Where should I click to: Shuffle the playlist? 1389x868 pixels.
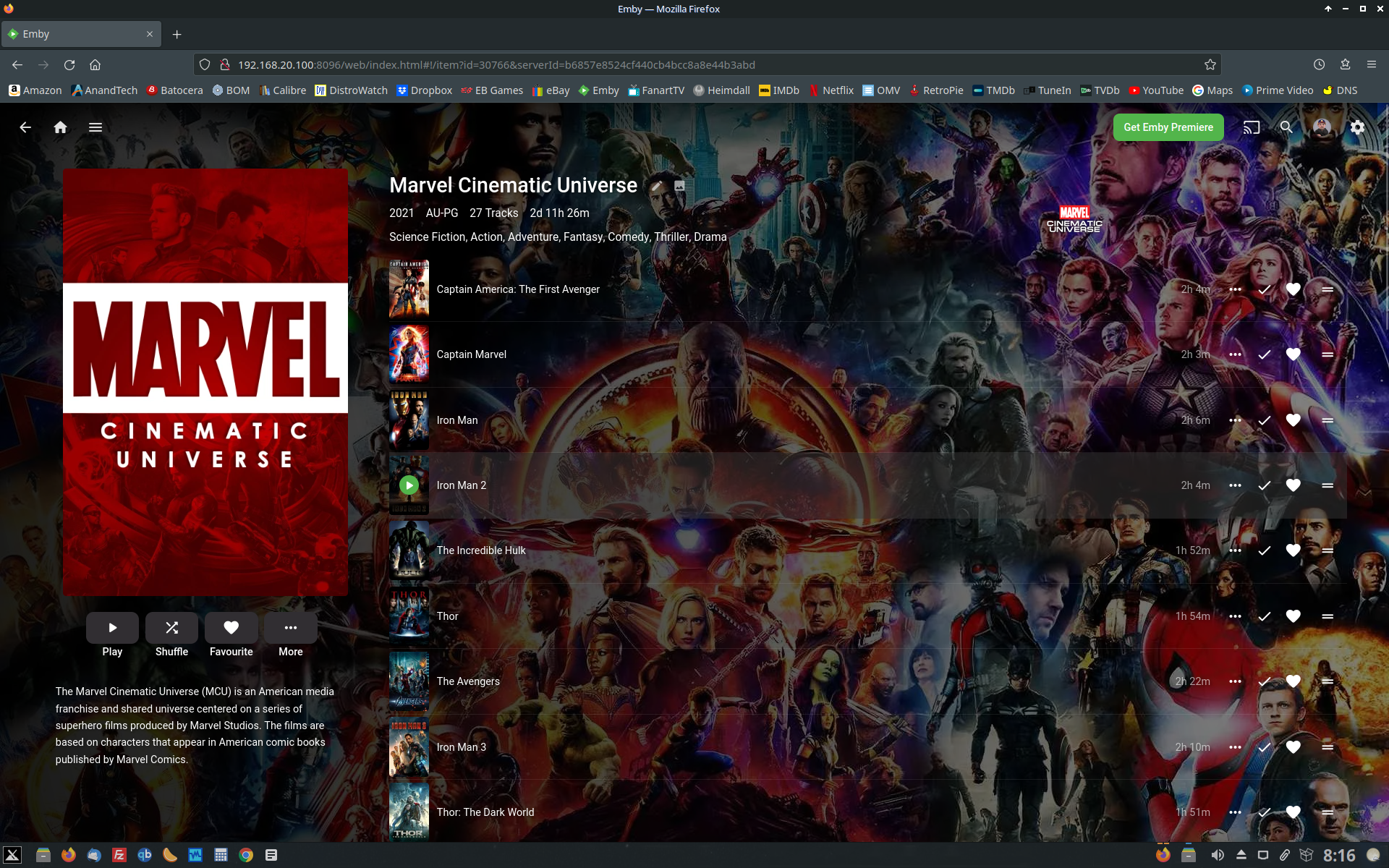[x=171, y=628]
